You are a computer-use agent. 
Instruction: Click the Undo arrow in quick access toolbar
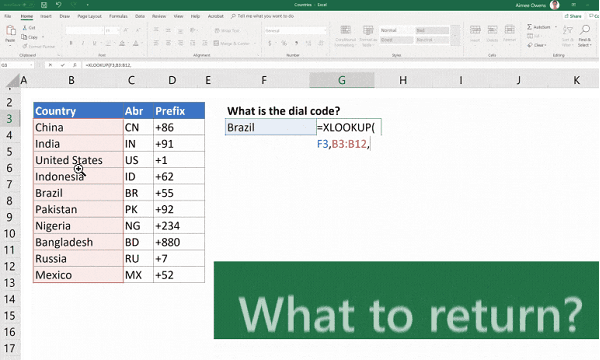[x=59, y=5]
